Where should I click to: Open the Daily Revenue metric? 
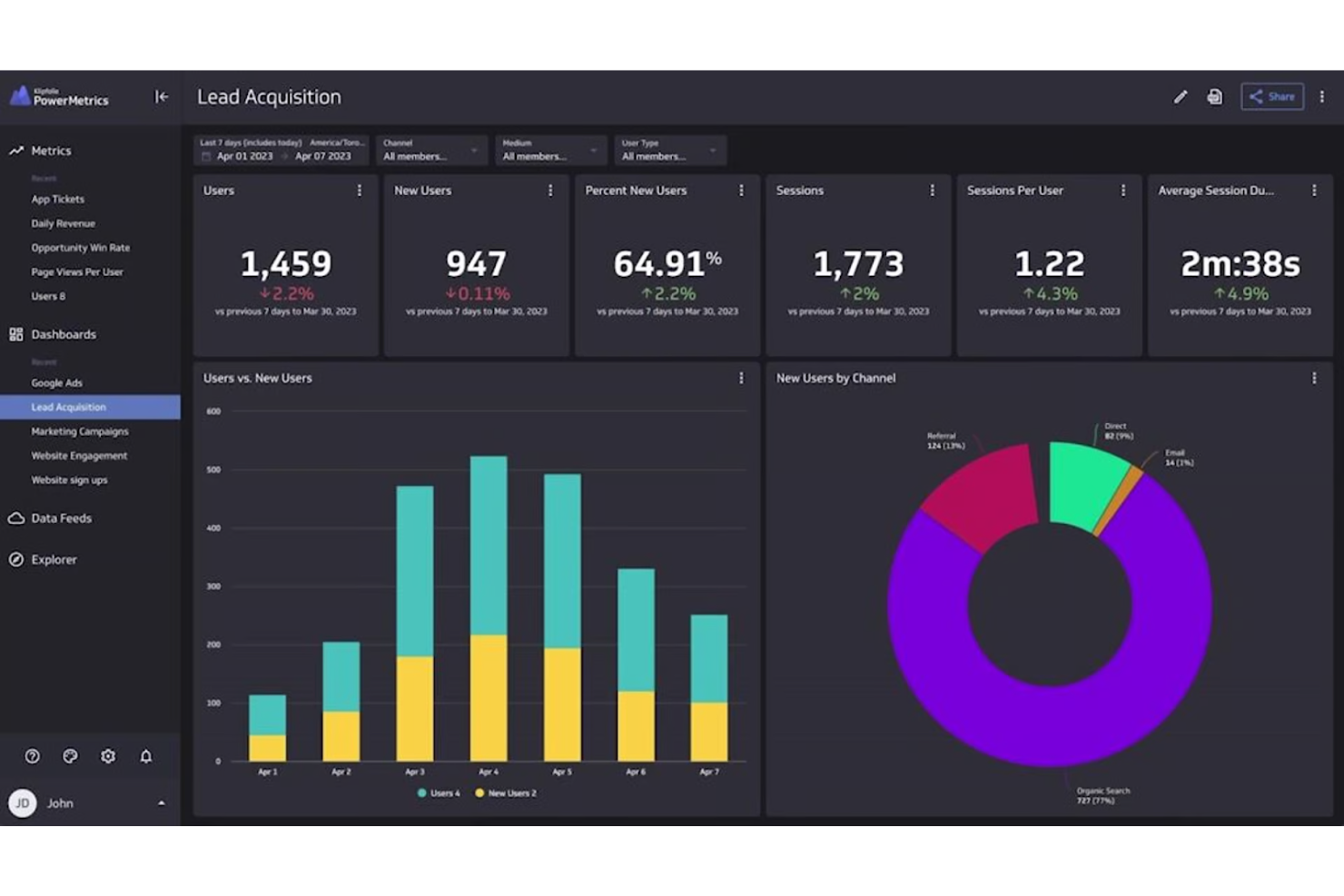pos(63,223)
